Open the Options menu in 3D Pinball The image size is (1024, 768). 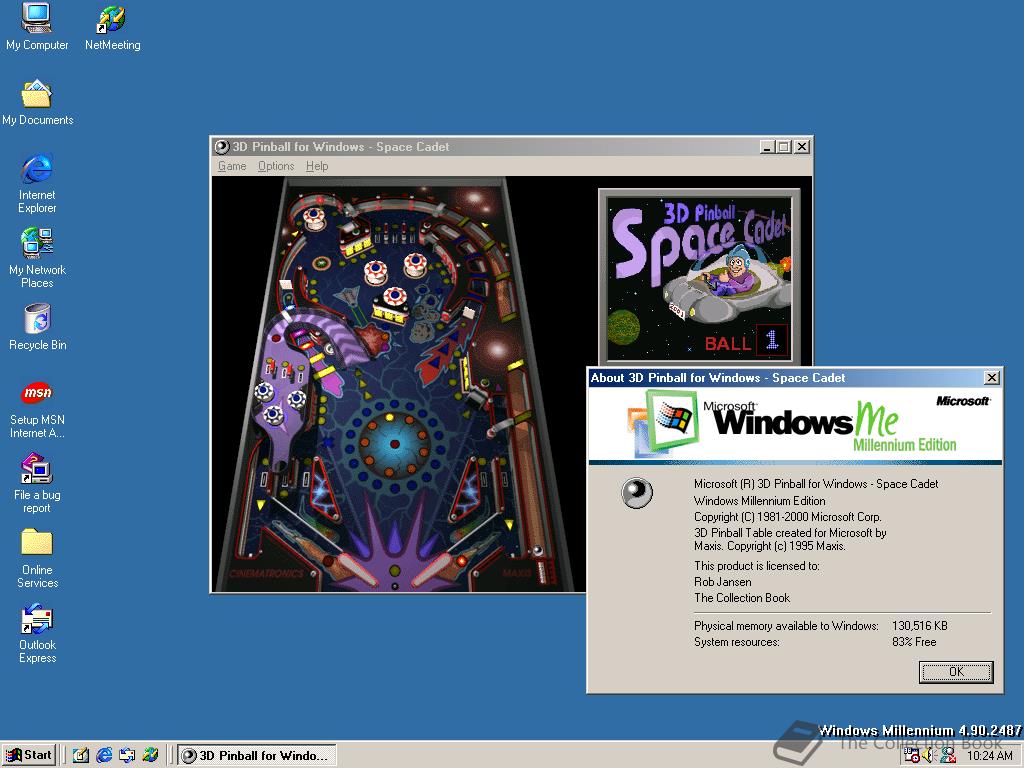point(276,166)
